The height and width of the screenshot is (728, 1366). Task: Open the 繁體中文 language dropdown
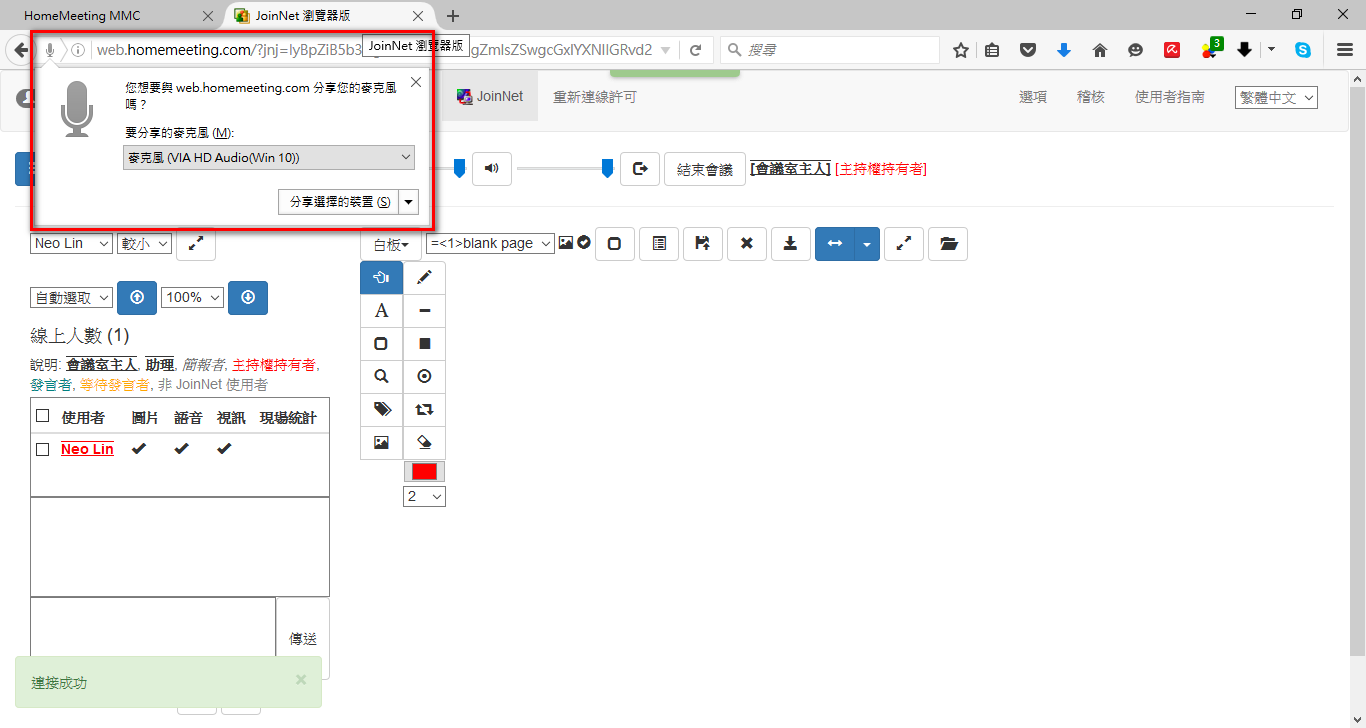click(1276, 97)
